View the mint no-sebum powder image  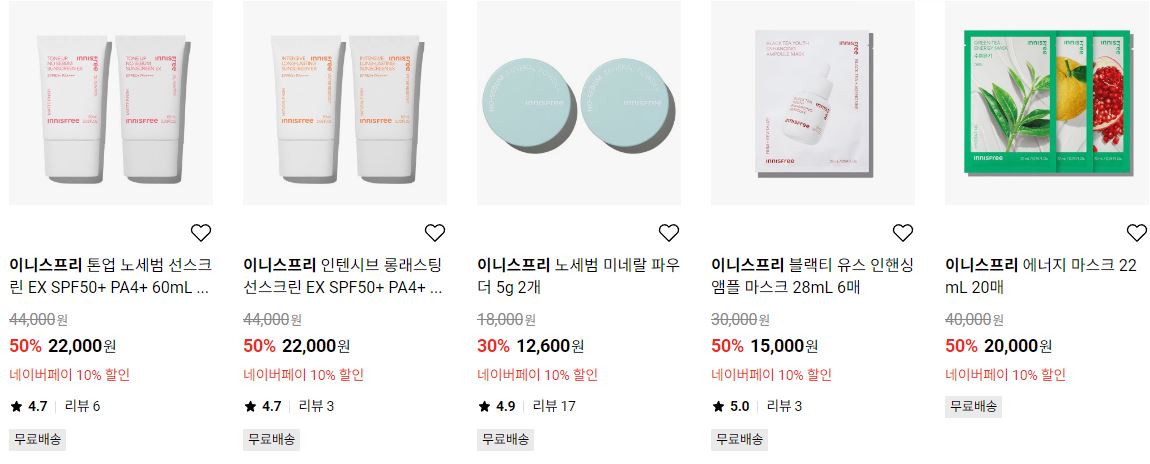pyautogui.click(x=579, y=103)
